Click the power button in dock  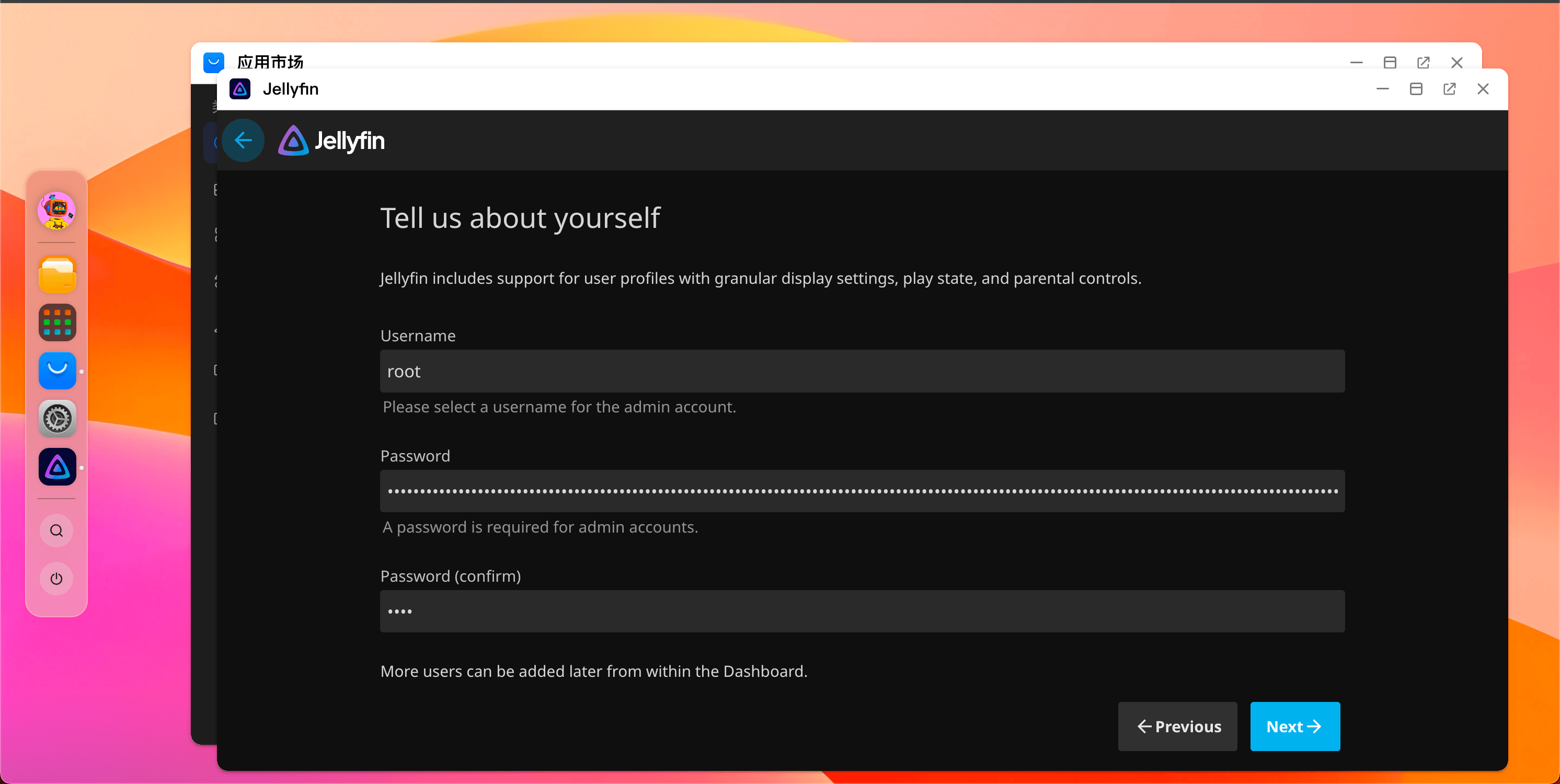pos(56,578)
